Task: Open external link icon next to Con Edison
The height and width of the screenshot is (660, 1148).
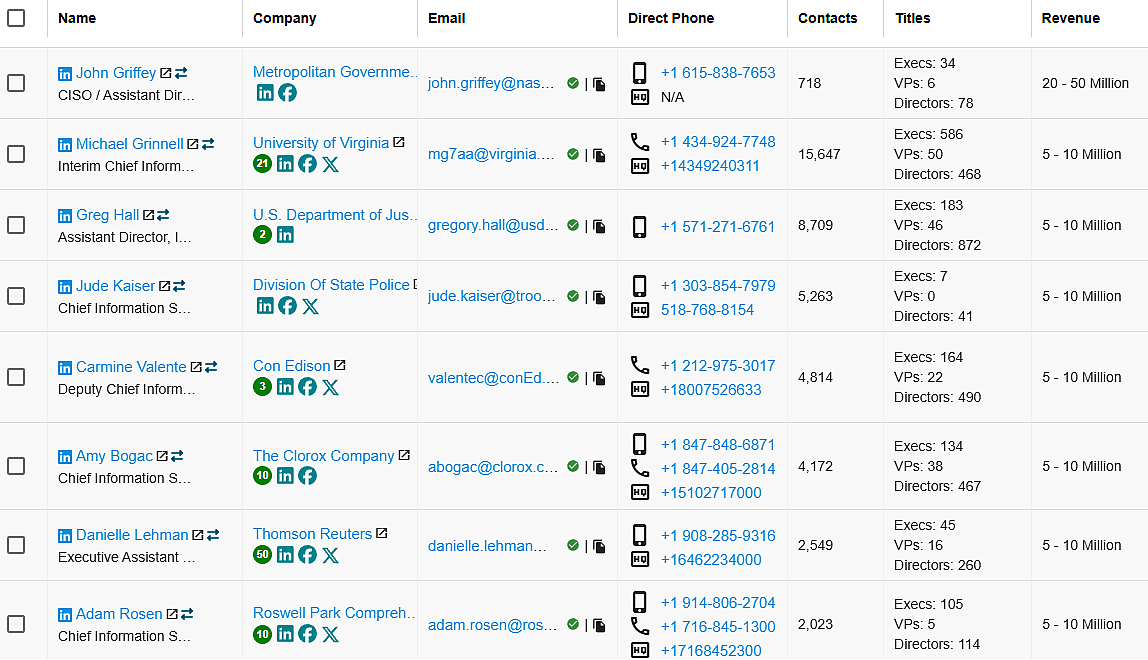Action: [x=340, y=366]
